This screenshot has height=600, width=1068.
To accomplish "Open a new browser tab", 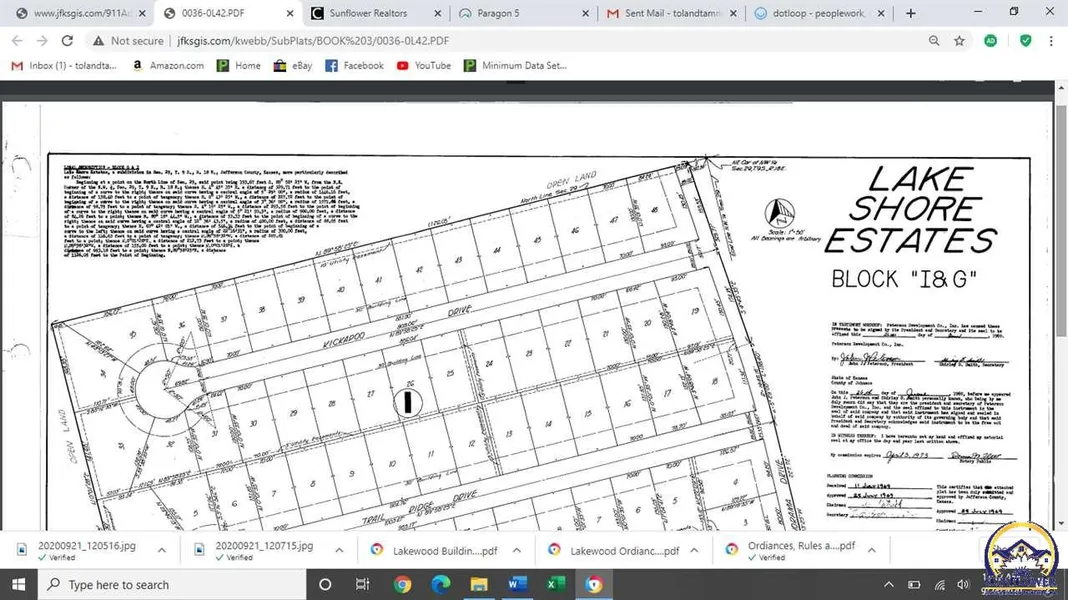I will click(x=910, y=13).
